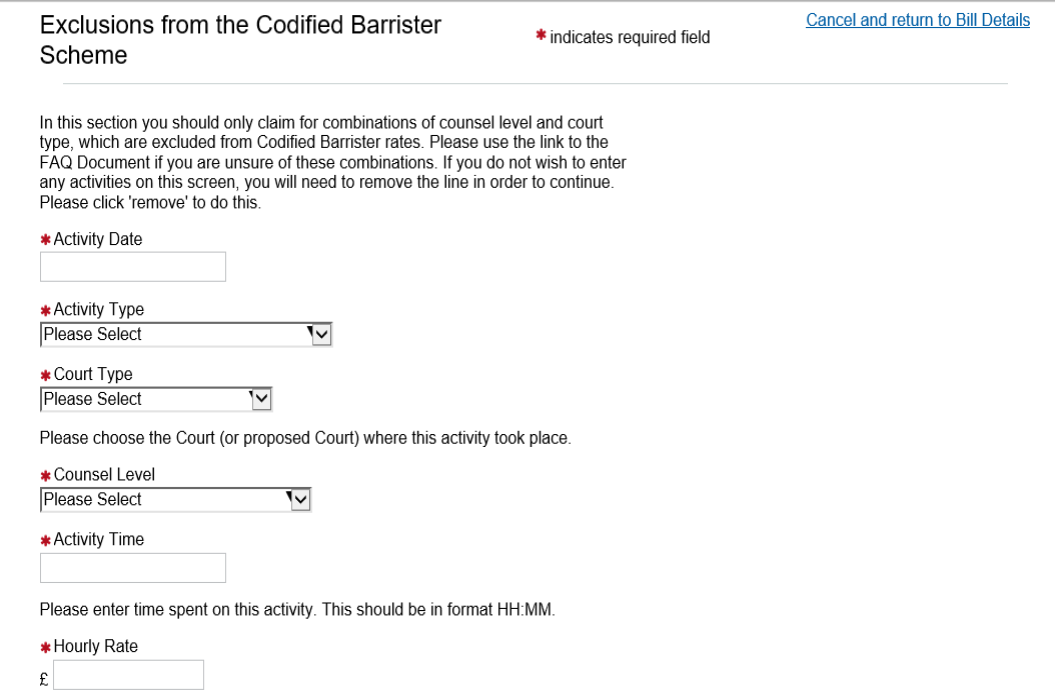
Task: Click the Court Type dropdown arrow
Action: 262,398
